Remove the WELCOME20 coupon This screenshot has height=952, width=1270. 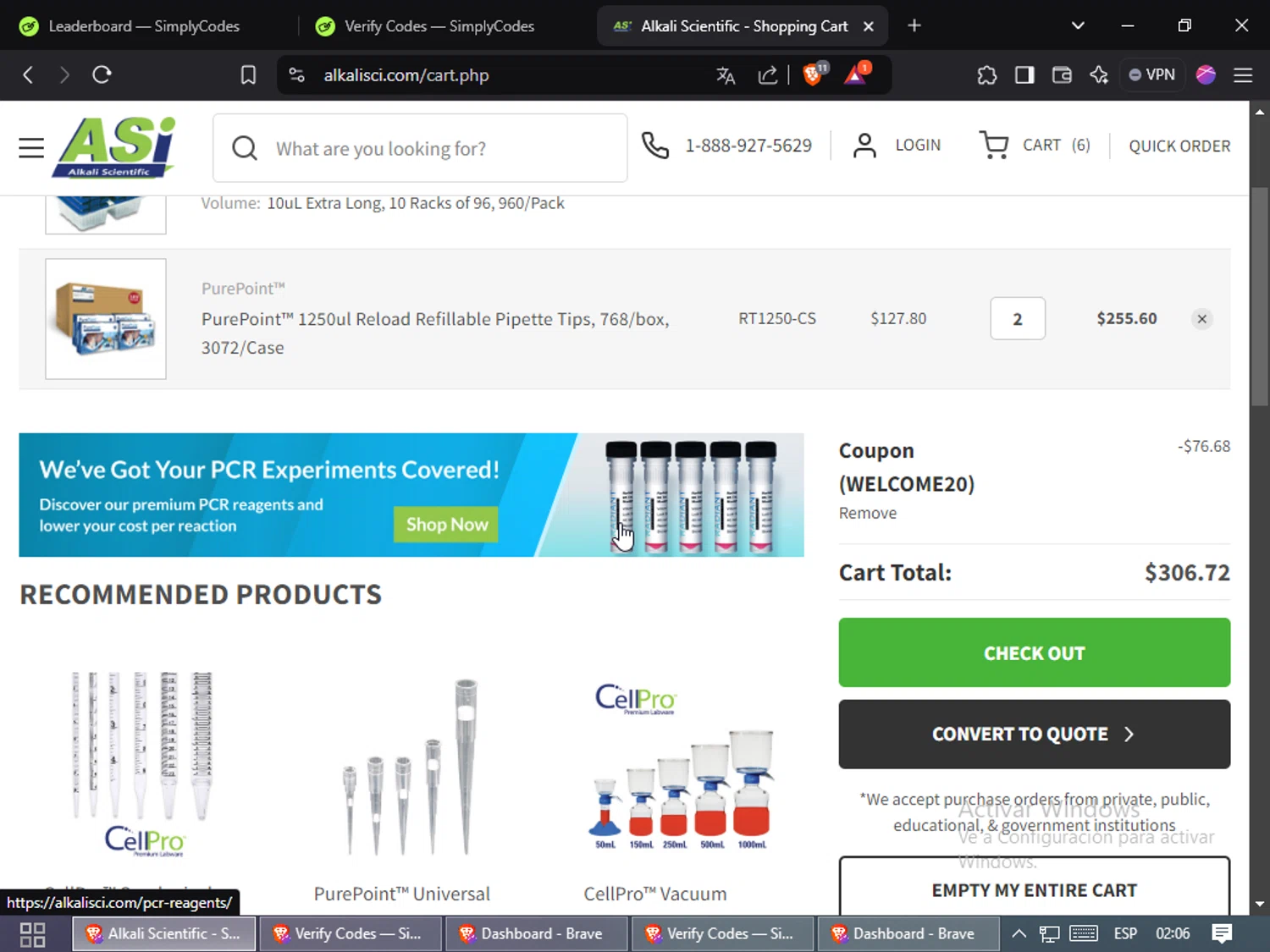coord(867,513)
